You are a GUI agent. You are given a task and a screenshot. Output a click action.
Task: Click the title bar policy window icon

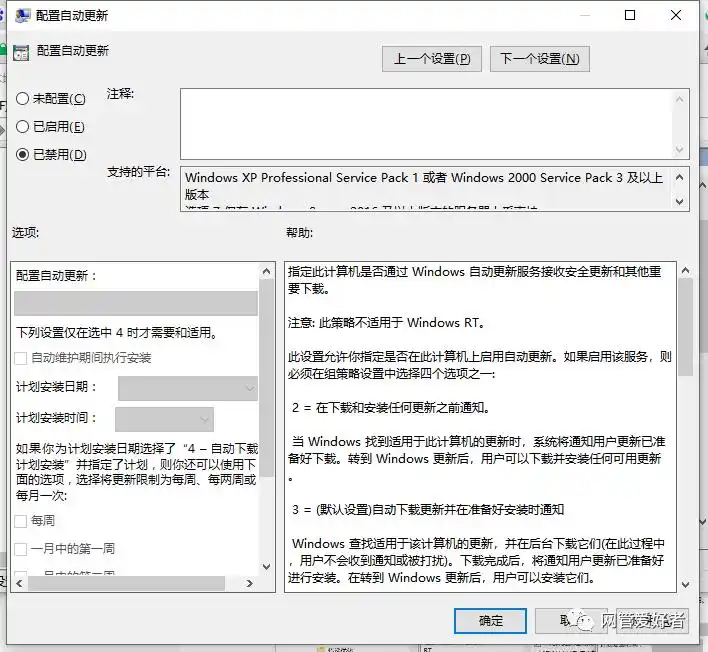click(23, 16)
